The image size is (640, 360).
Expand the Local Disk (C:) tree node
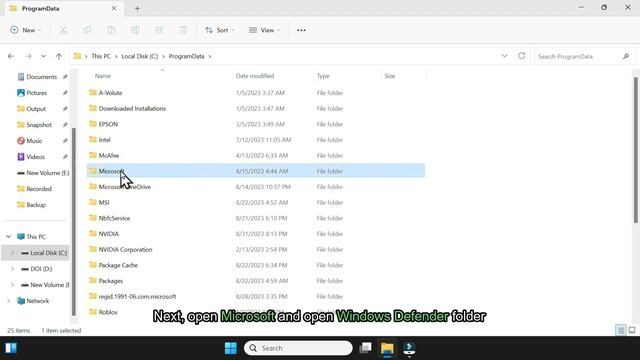[x=12, y=253]
